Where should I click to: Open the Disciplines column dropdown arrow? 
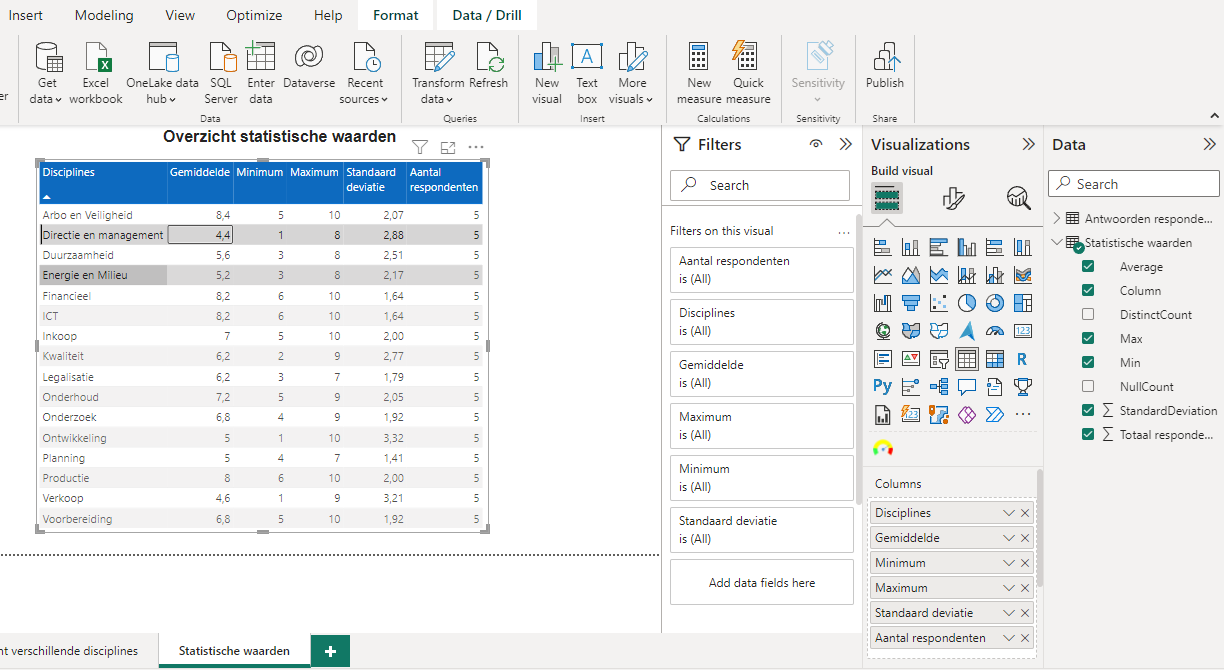pyautogui.click(x=1009, y=513)
